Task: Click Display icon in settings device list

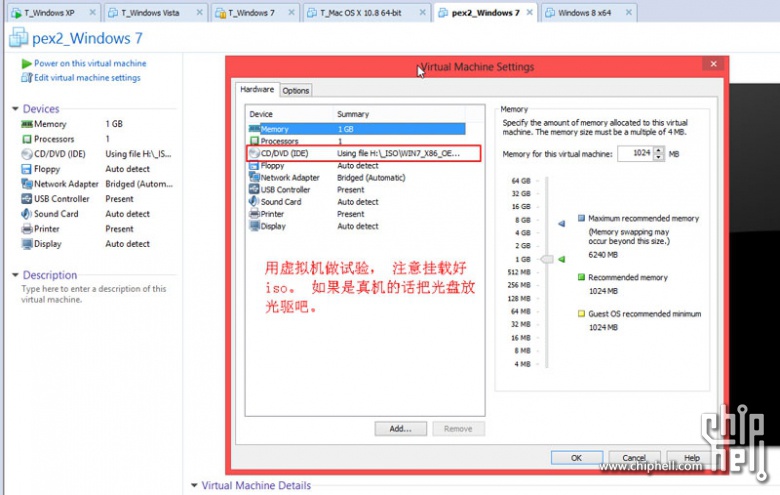Action: coord(254,226)
